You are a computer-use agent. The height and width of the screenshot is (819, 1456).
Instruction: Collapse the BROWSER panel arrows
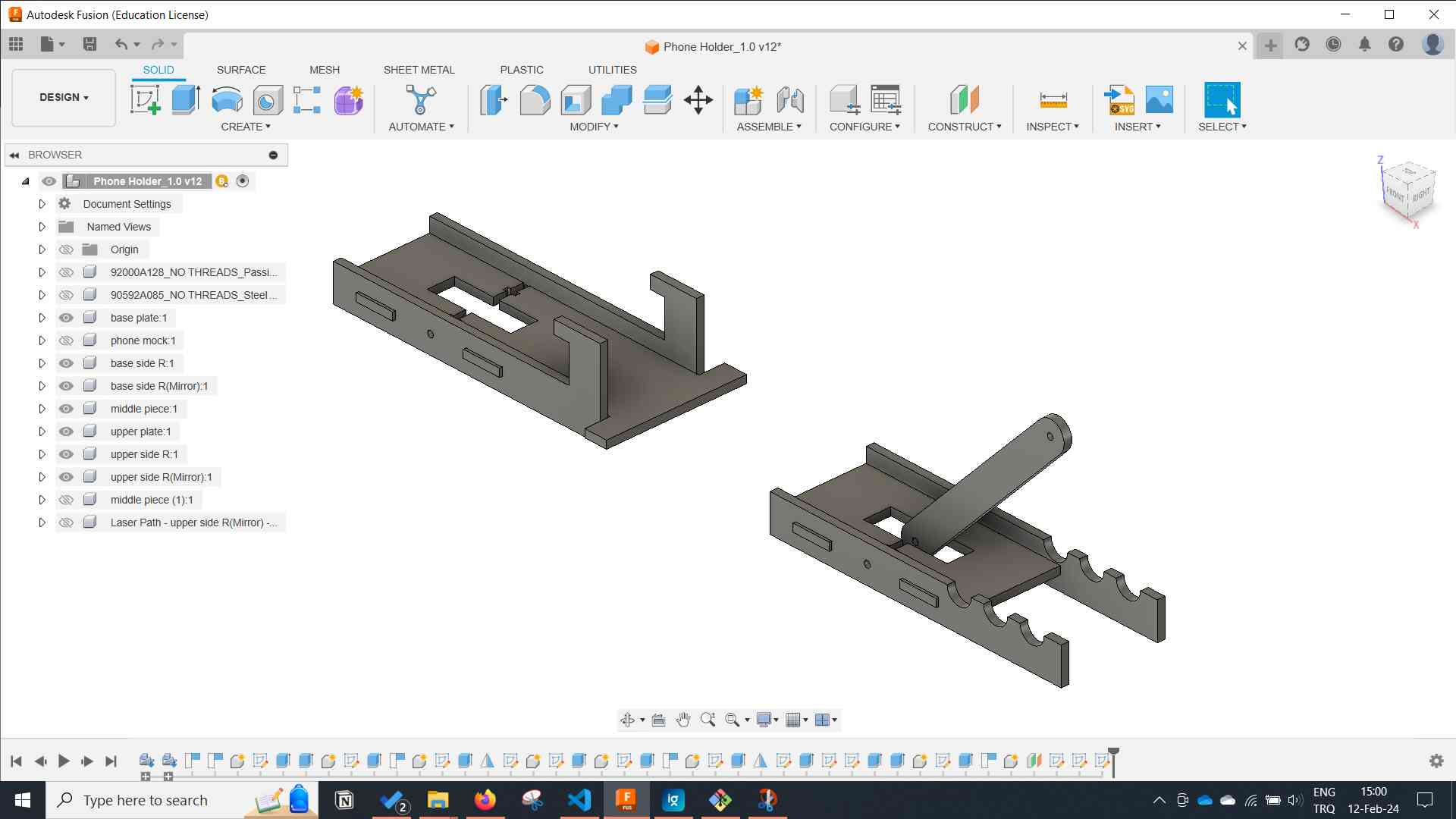[14, 155]
